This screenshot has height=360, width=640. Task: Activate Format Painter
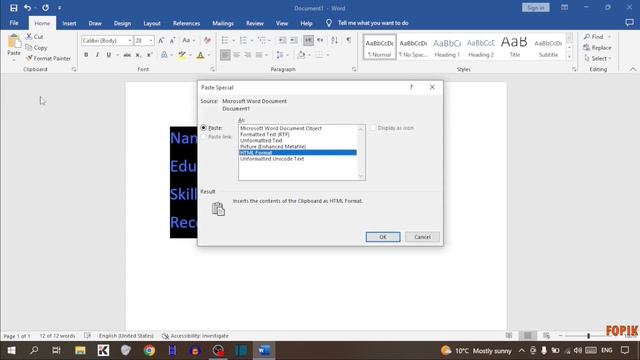tap(48, 58)
